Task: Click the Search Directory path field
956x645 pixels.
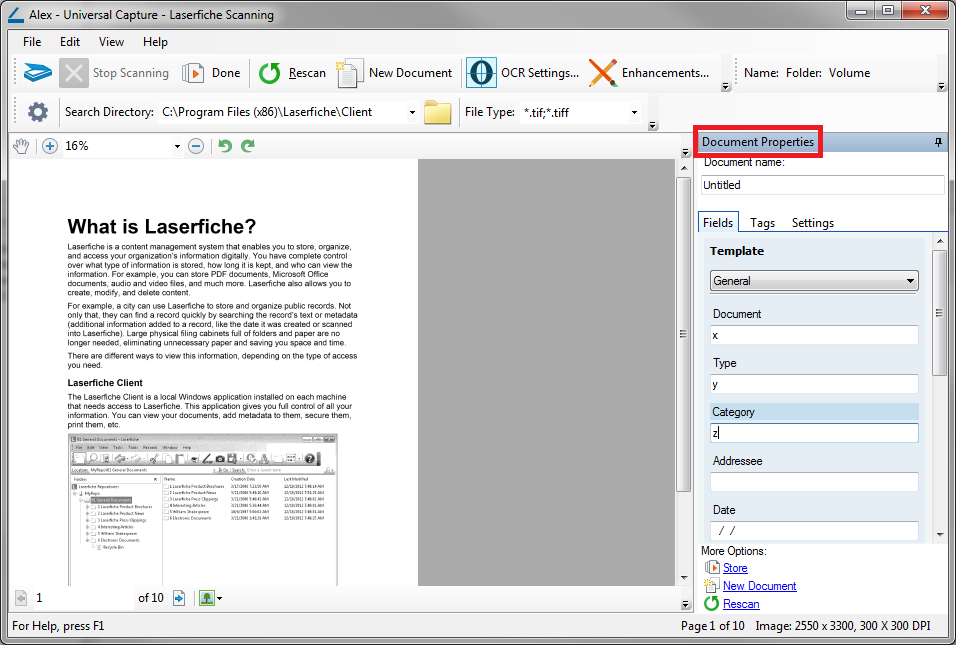Action: click(282, 112)
